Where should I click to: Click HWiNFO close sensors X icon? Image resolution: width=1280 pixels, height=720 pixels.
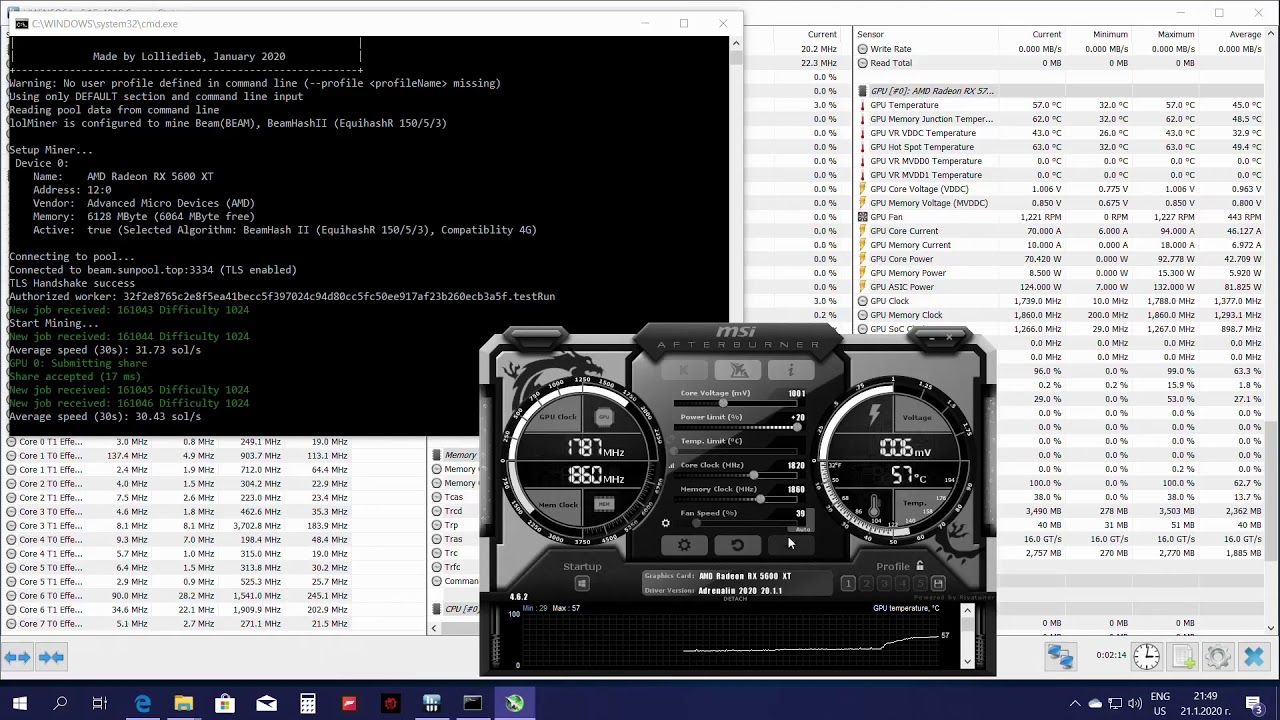tap(1253, 657)
